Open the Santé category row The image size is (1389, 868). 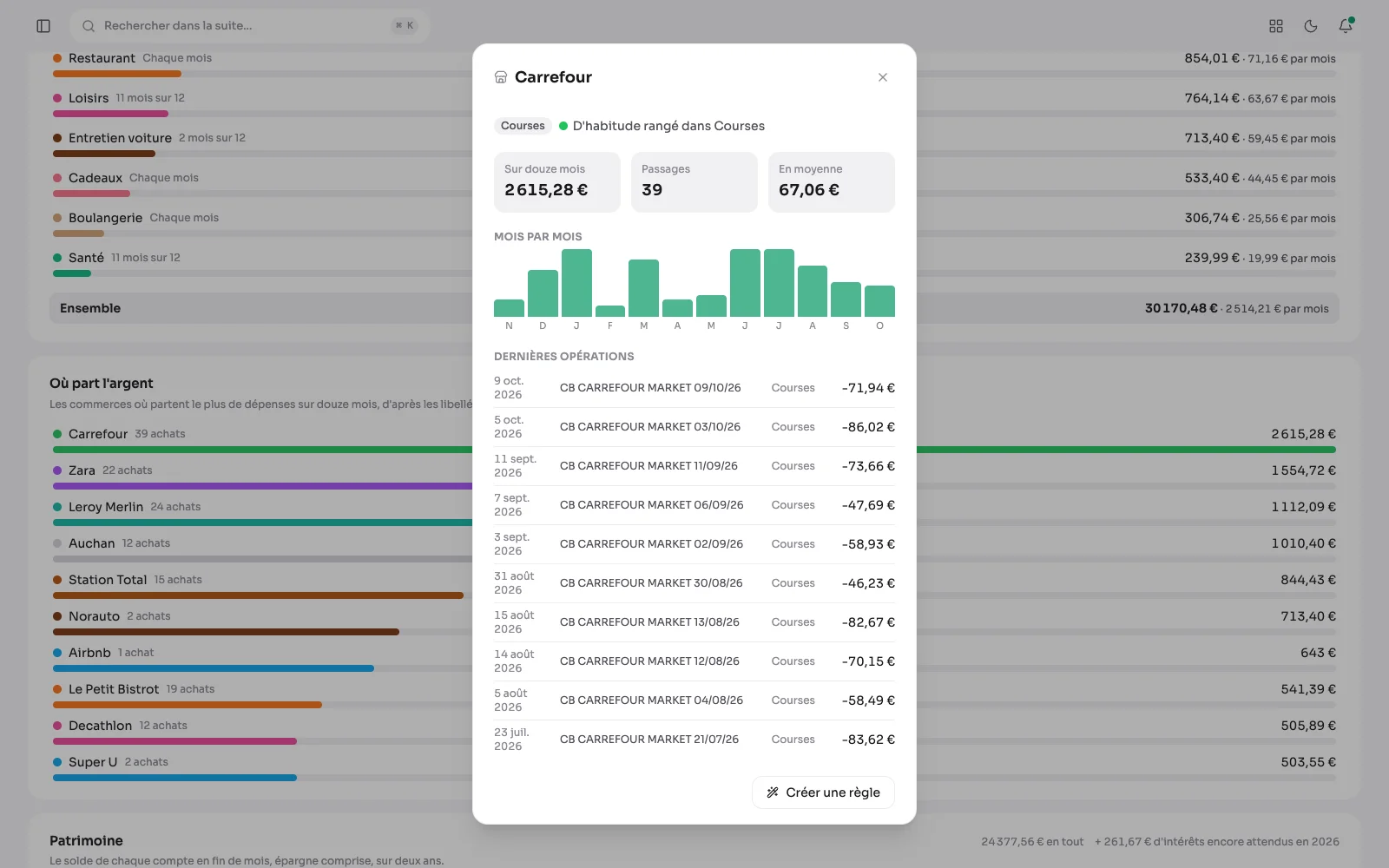coord(694,263)
